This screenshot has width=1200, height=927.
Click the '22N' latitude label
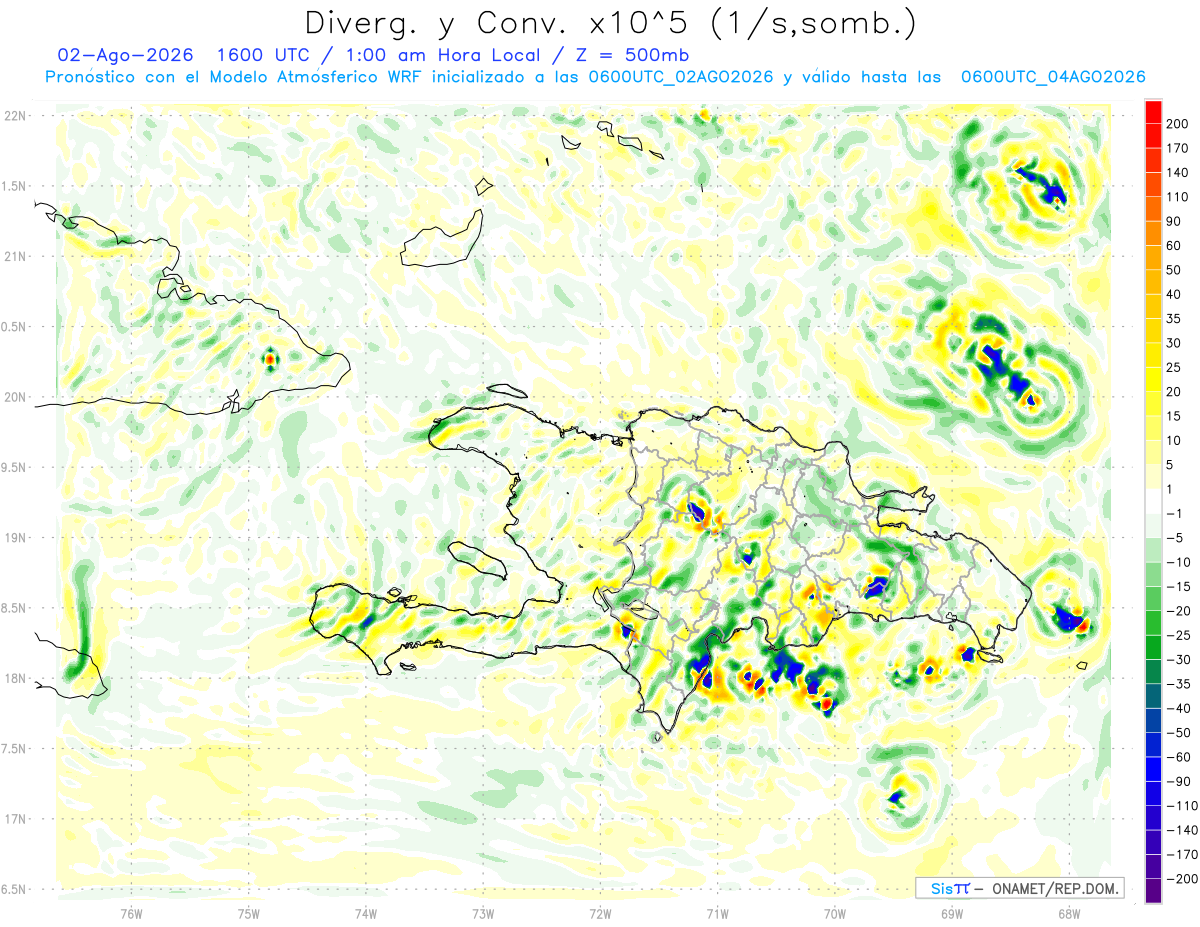(15, 116)
